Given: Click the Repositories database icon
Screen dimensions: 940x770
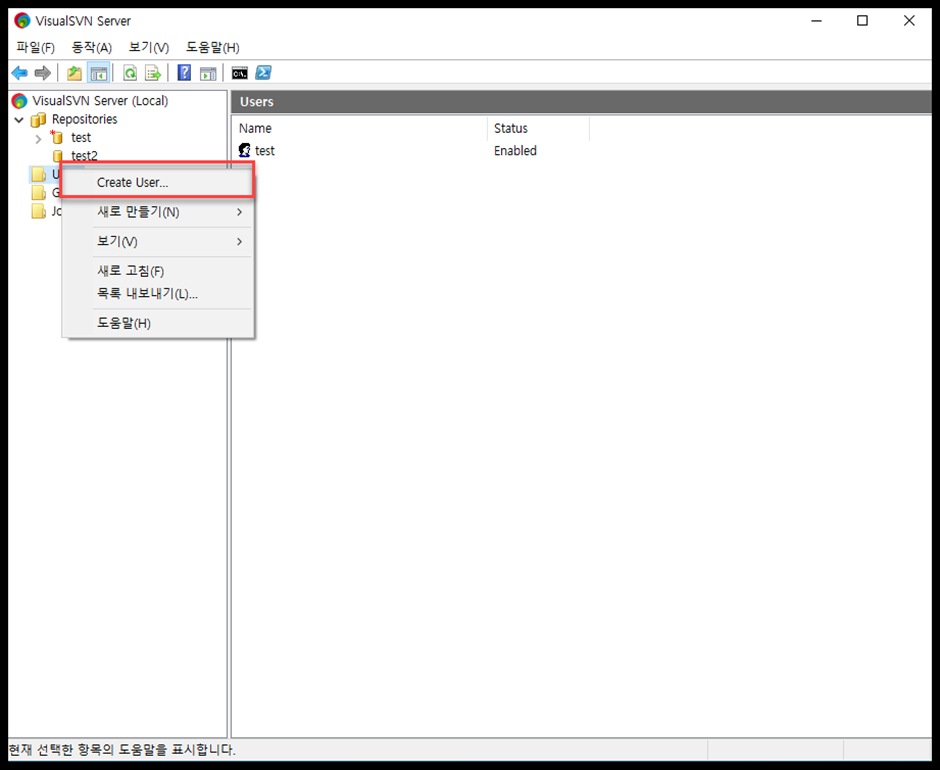Looking at the screenshot, I should [x=38, y=119].
